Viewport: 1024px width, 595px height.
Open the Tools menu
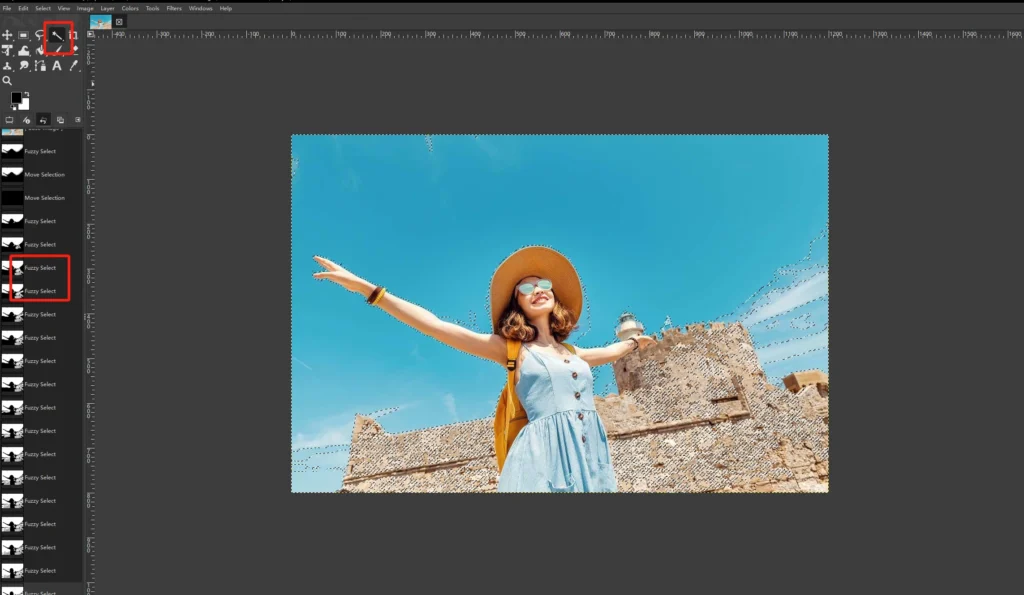152,8
